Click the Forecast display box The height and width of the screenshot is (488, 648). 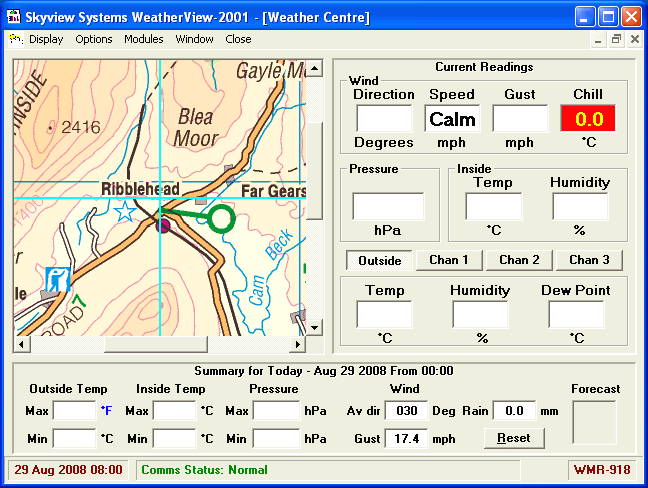(x=595, y=423)
